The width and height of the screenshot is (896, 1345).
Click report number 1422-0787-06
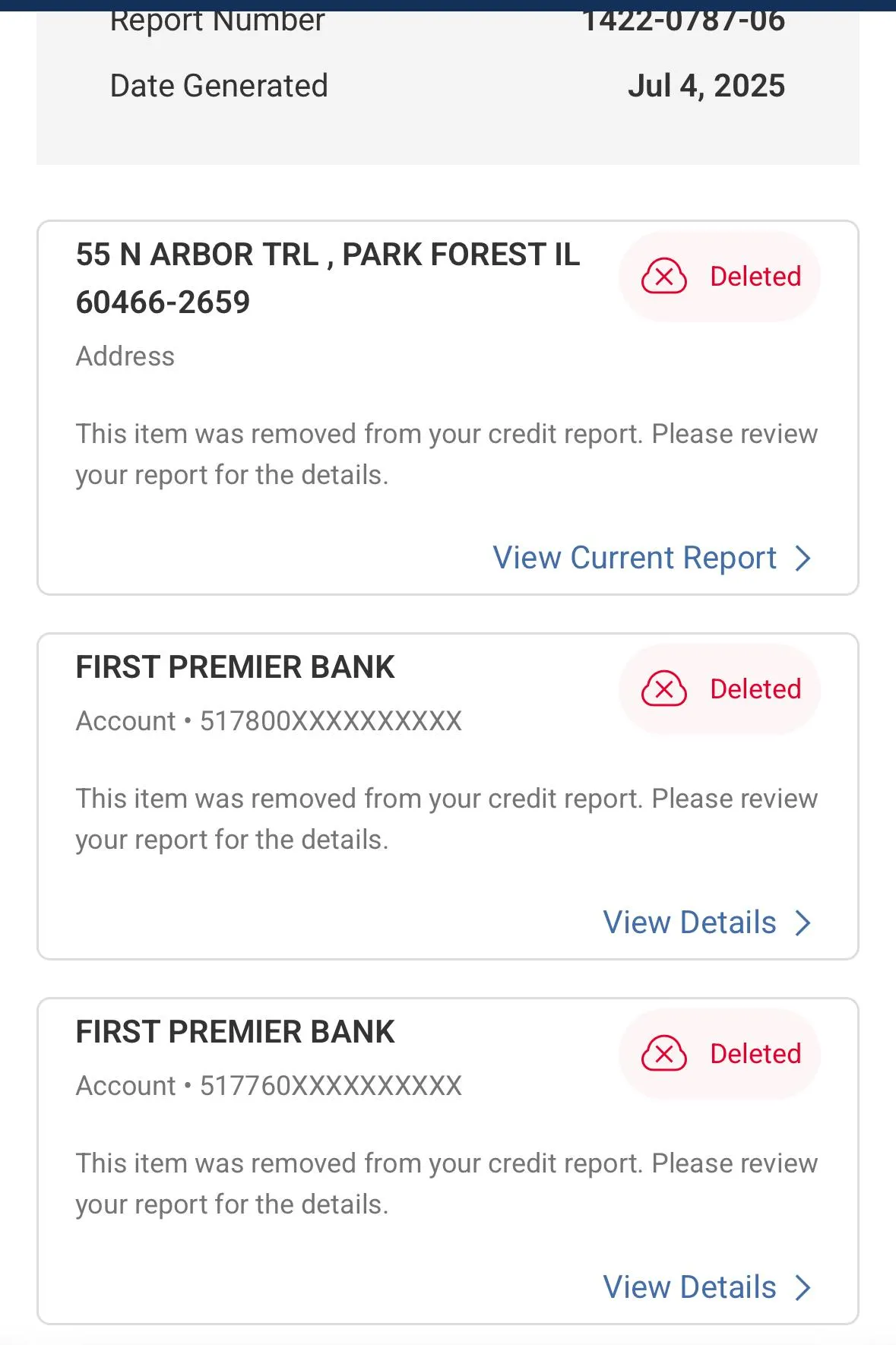click(683, 20)
